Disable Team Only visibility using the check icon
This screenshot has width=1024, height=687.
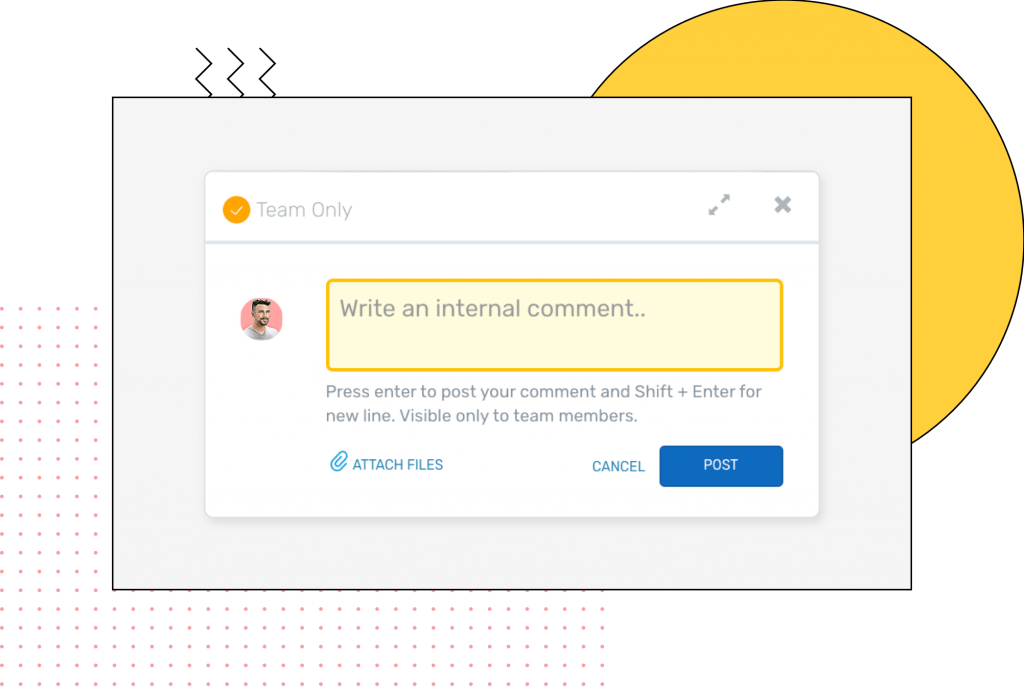click(x=236, y=210)
